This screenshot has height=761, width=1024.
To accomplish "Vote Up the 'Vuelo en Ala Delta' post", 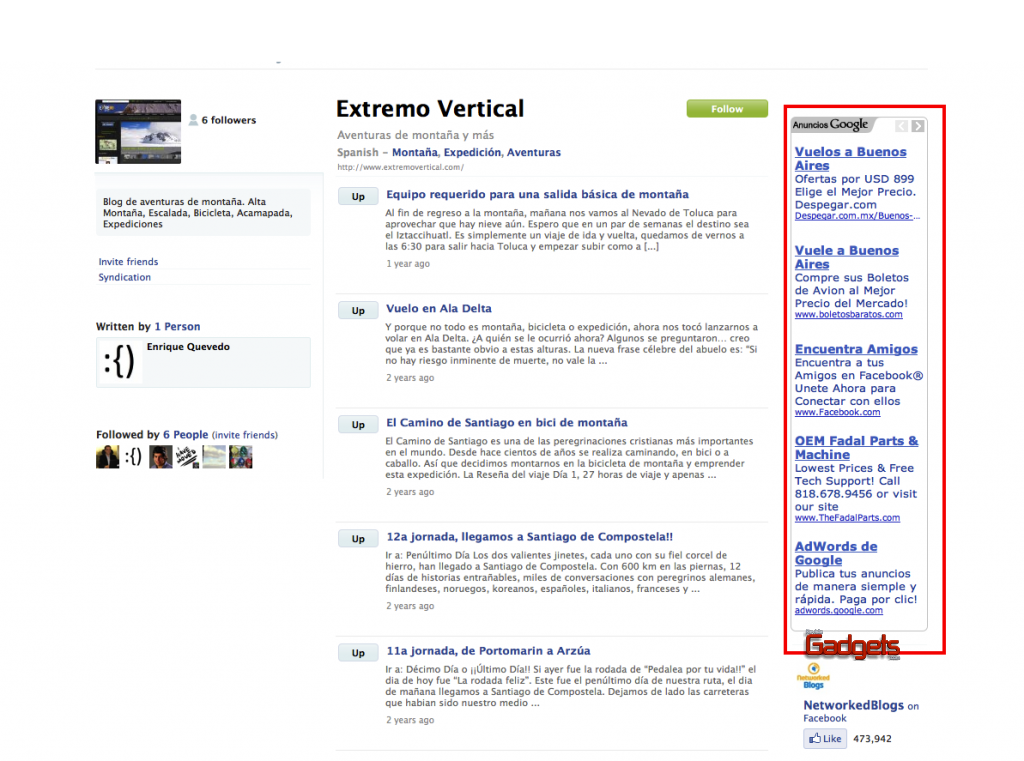I will (x=358, y=310).
